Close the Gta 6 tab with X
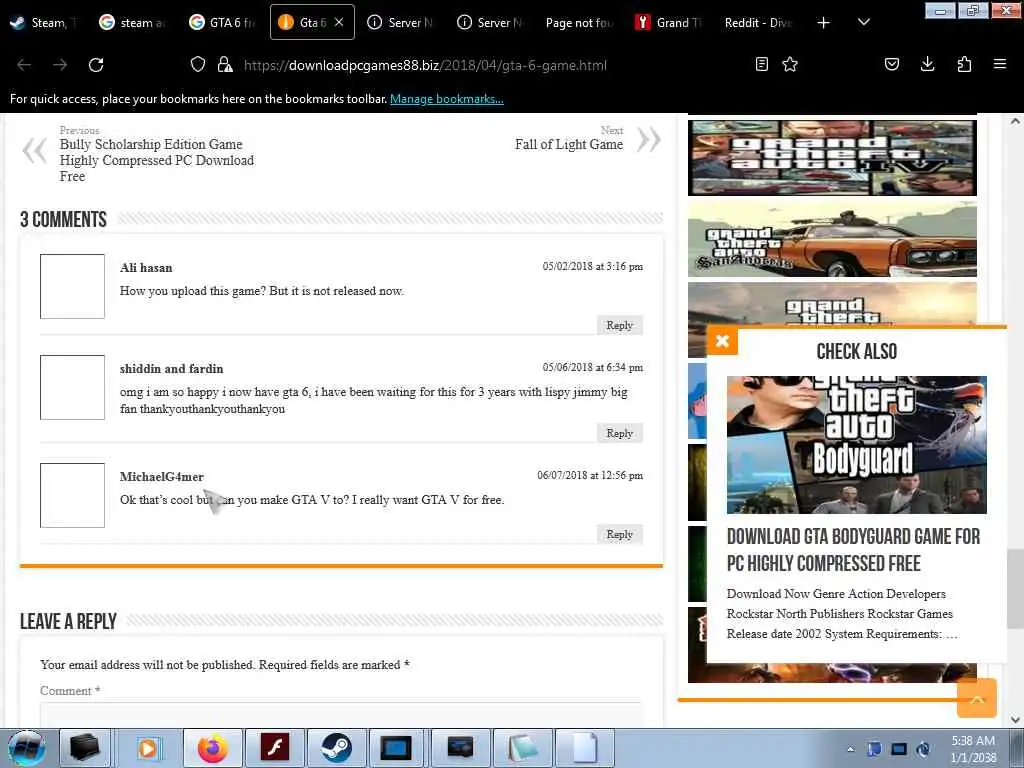This screenshot has height=768, width=1024. click(339, 22)
